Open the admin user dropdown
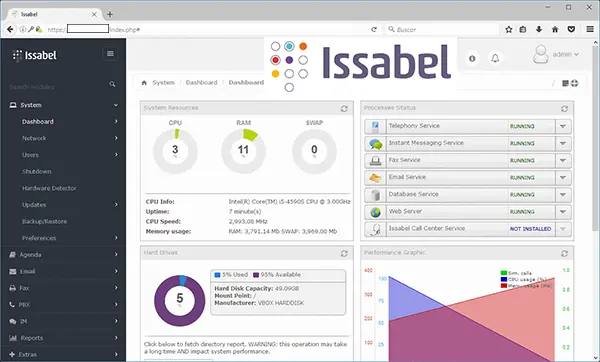This screenshot has height=362, width=600. [565, 55]
